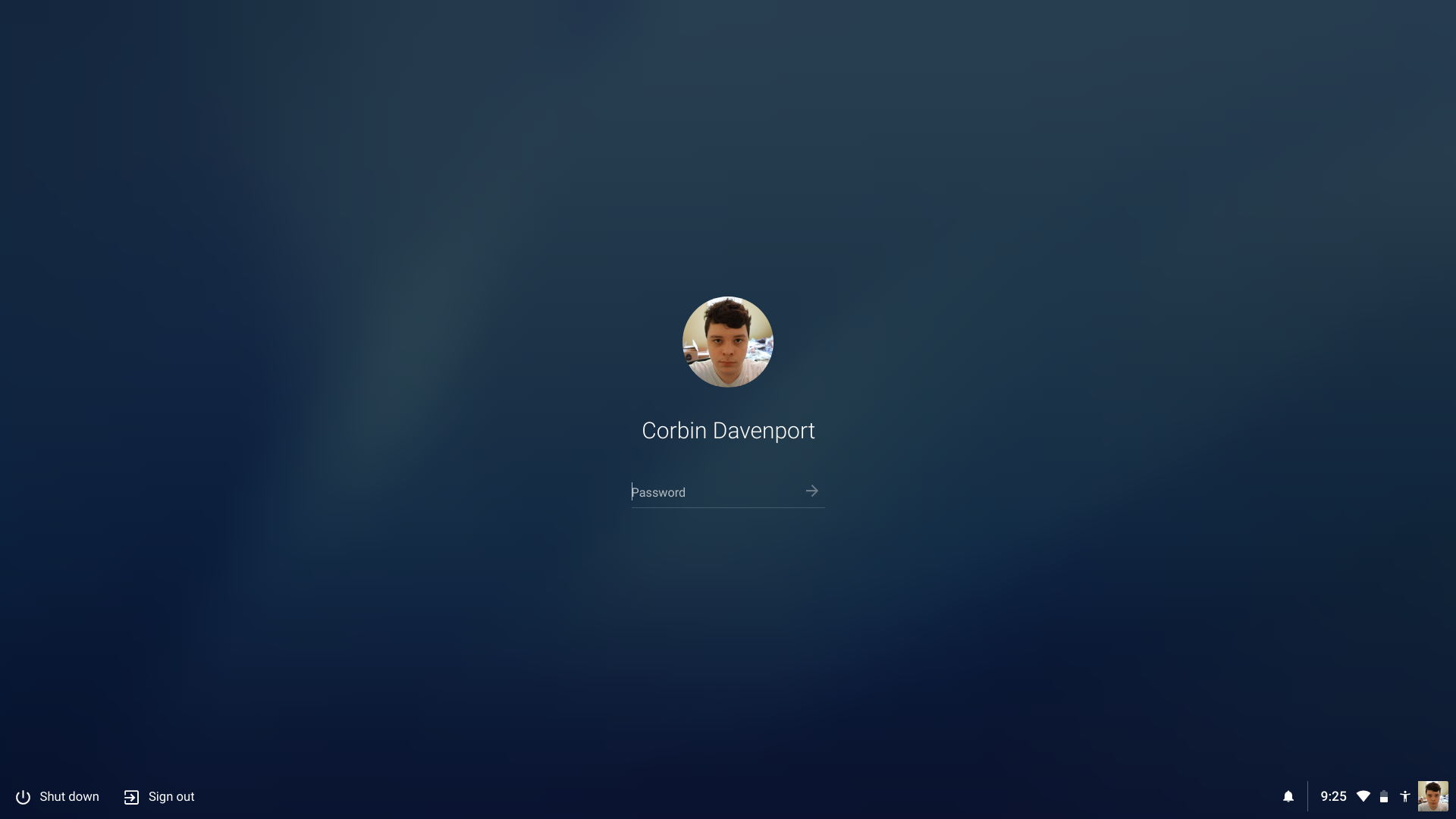
Task: Click the power icon next to Shut down
Action: 22,796
